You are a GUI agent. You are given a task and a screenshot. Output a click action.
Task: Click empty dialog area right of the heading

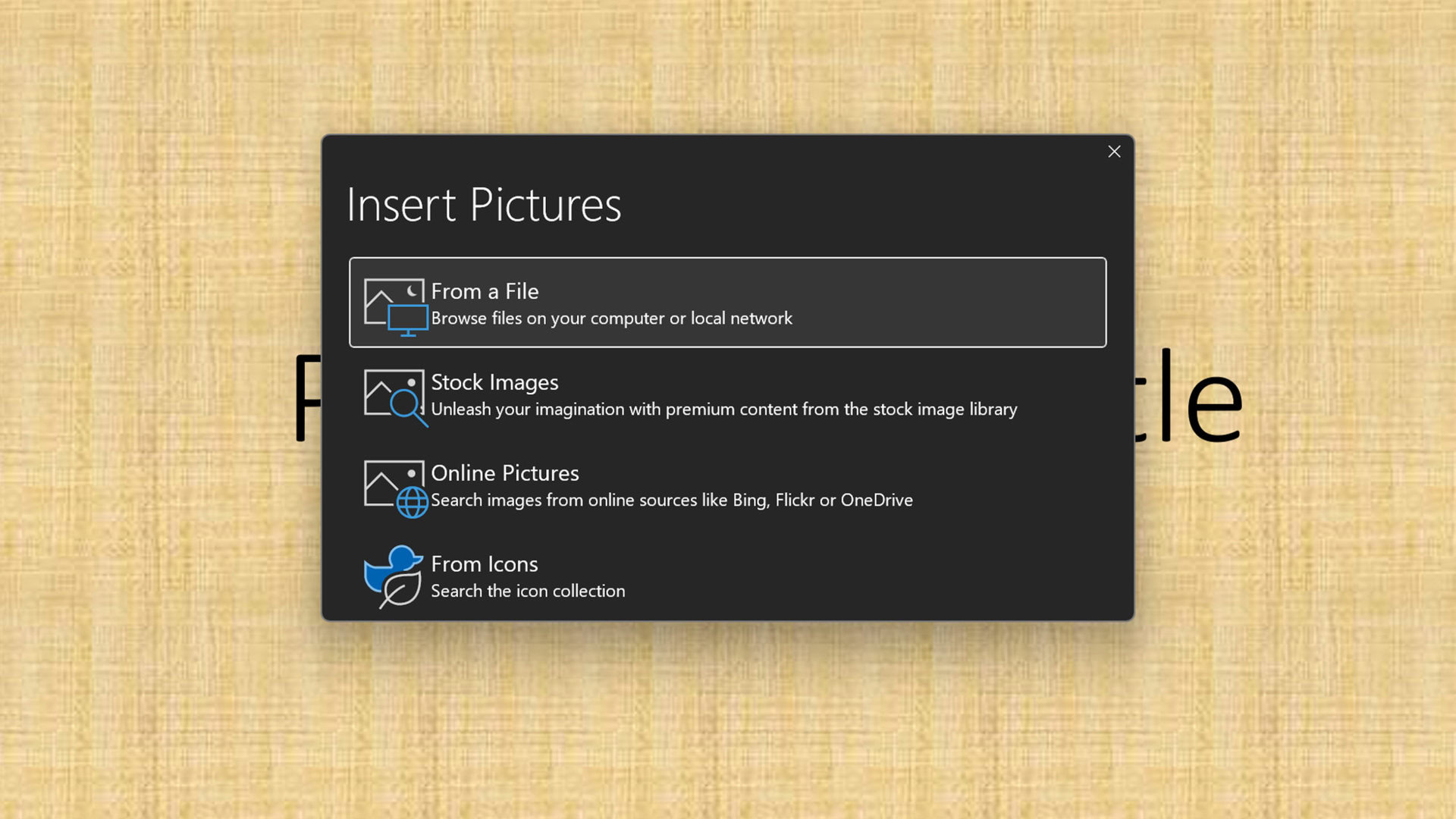click(x=872, y=205)
